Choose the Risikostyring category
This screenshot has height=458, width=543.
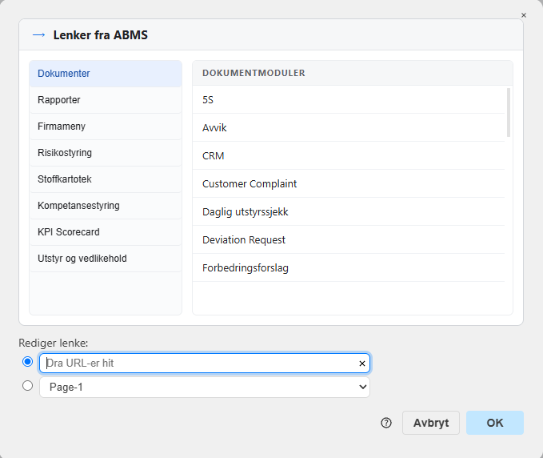(x=106, y=153)
